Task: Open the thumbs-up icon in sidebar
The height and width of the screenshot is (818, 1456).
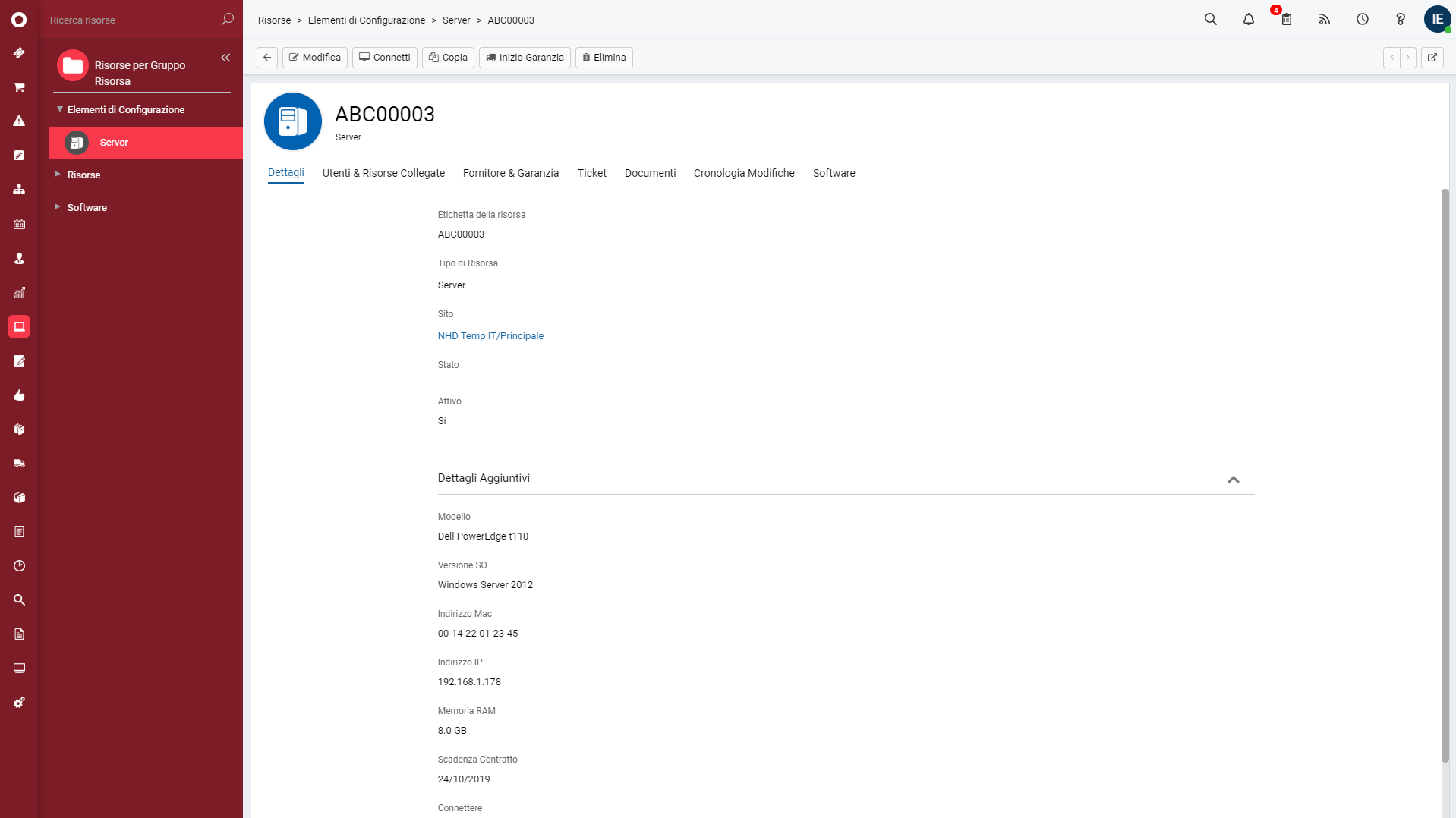Action: pyautogui.click(x=19, y=395)
